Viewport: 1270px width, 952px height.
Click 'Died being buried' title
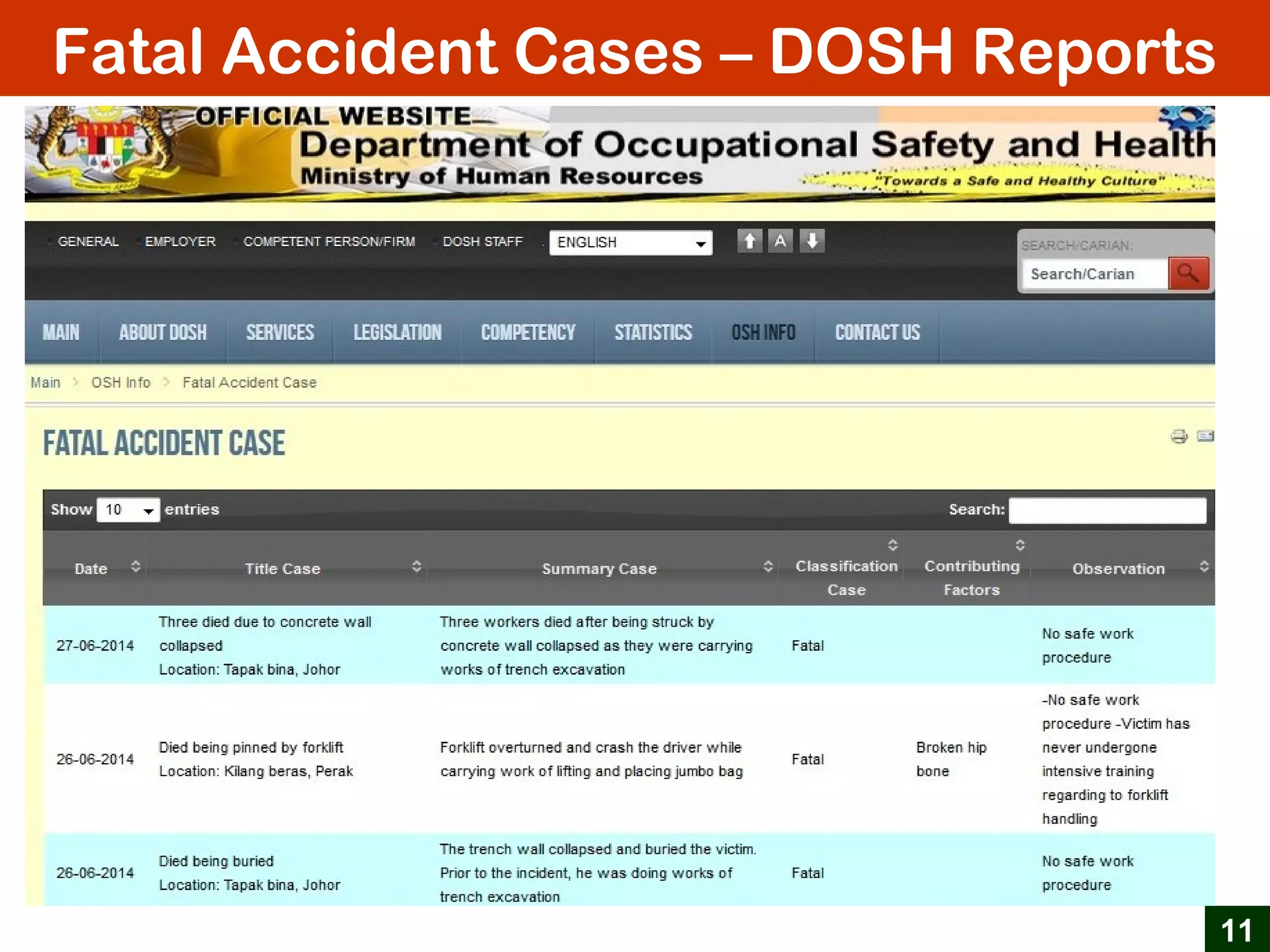216,861
